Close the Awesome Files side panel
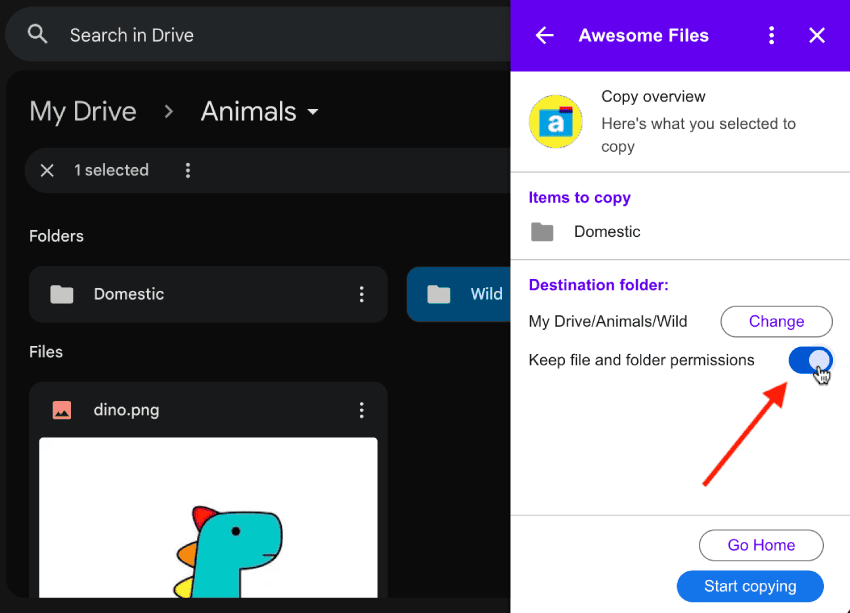 tap(816, 36)
